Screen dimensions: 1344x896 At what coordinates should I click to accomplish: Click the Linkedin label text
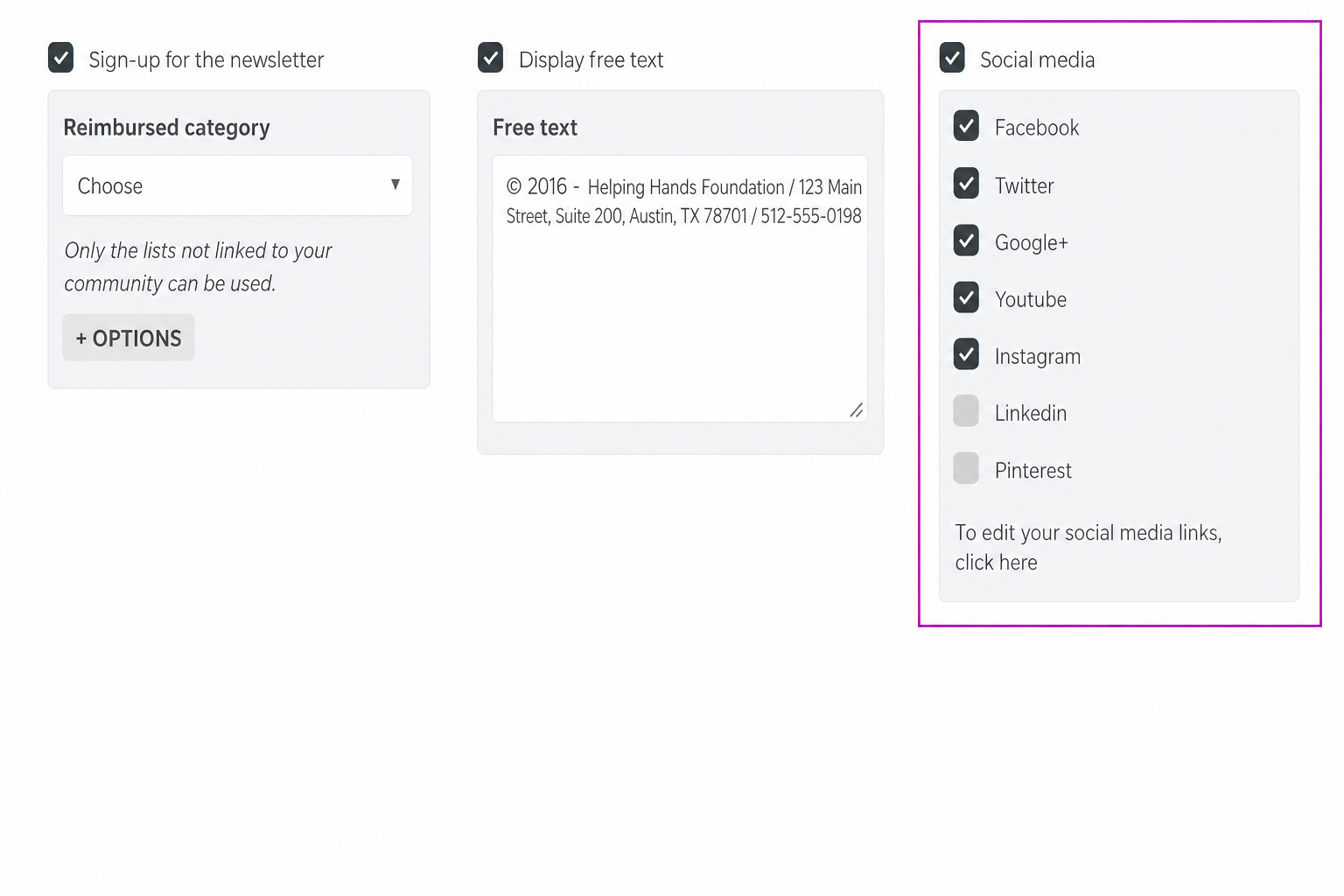[1031, 413]
